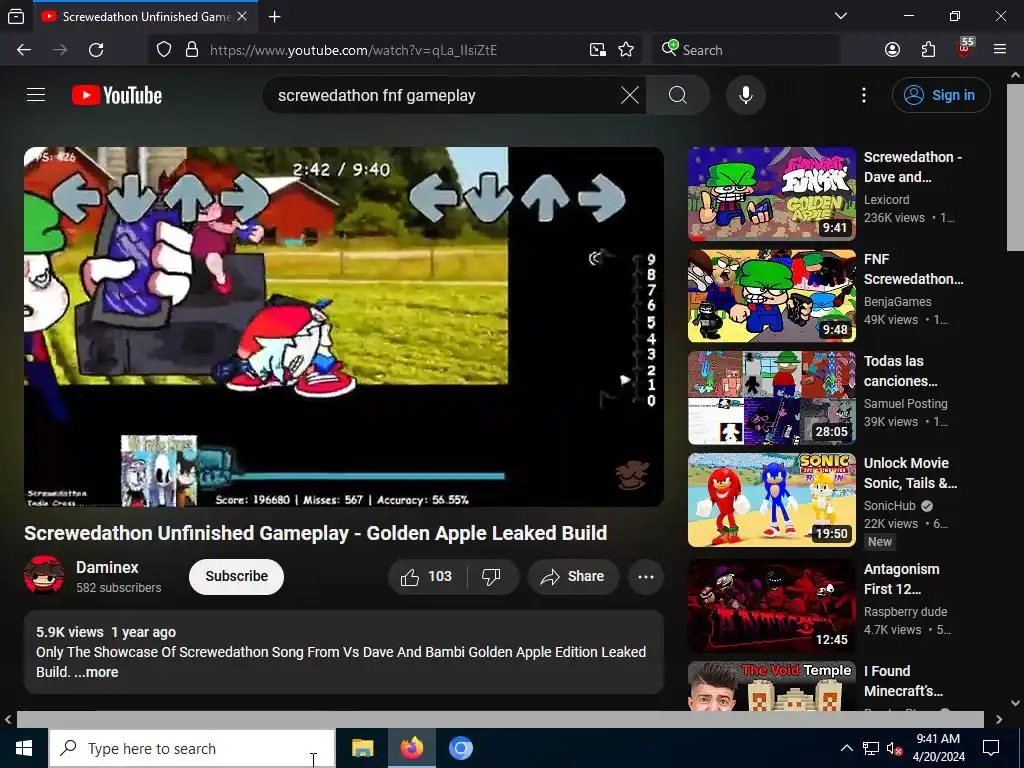Open Antagonism First 12 video thumbnail
Image resolution: width=1024 pixels, height=768 pixels.
click(x=771, y=605)
